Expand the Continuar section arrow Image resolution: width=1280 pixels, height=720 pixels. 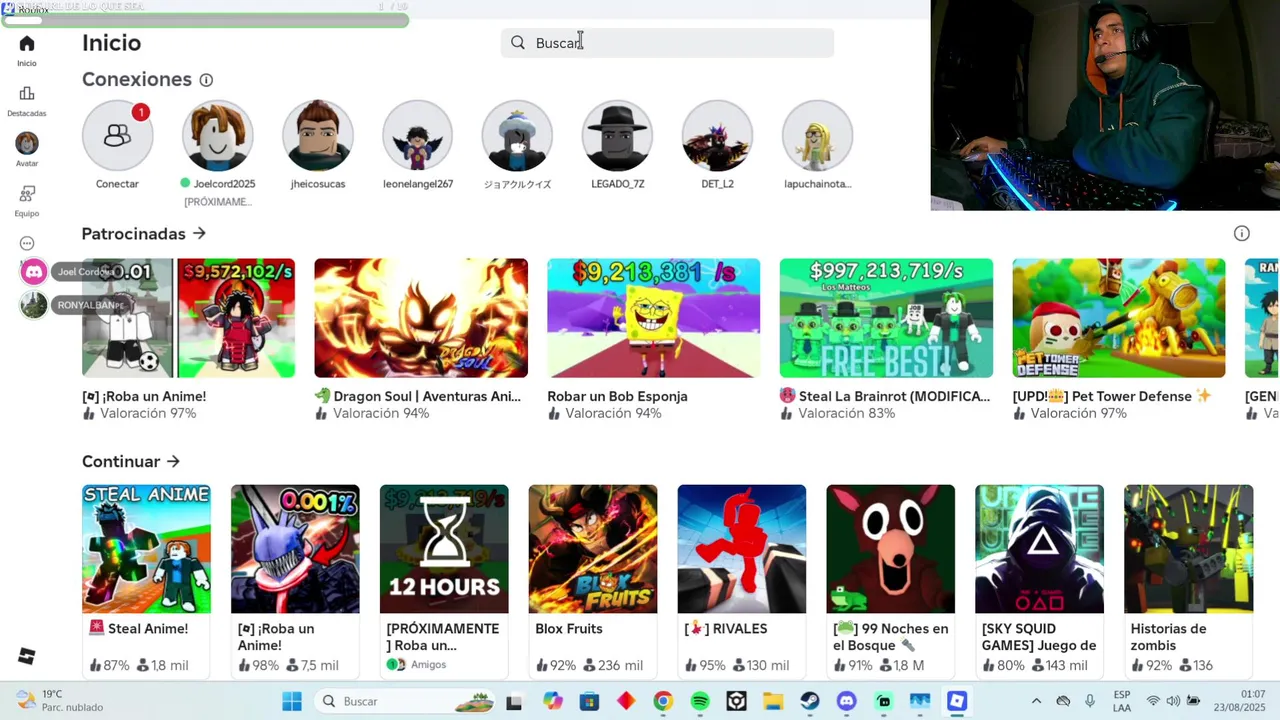tap(173, 461)
